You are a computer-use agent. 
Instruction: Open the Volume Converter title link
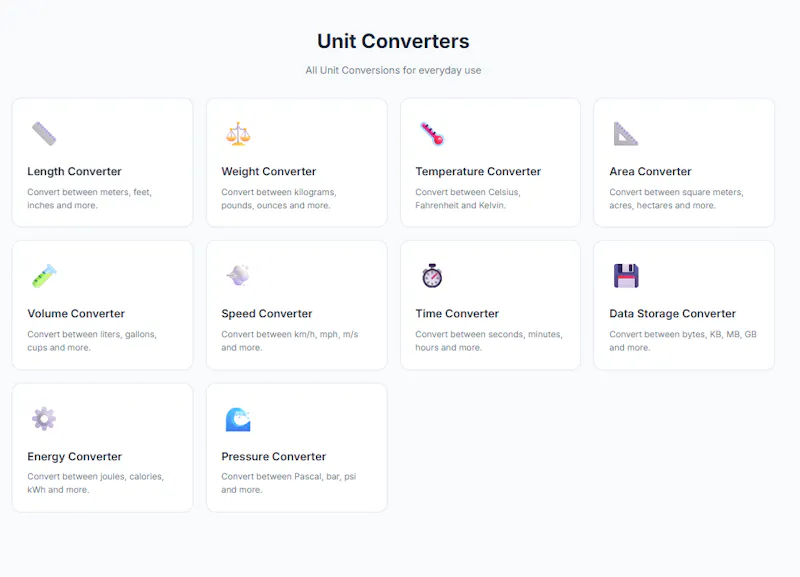[x=76, y=314]
